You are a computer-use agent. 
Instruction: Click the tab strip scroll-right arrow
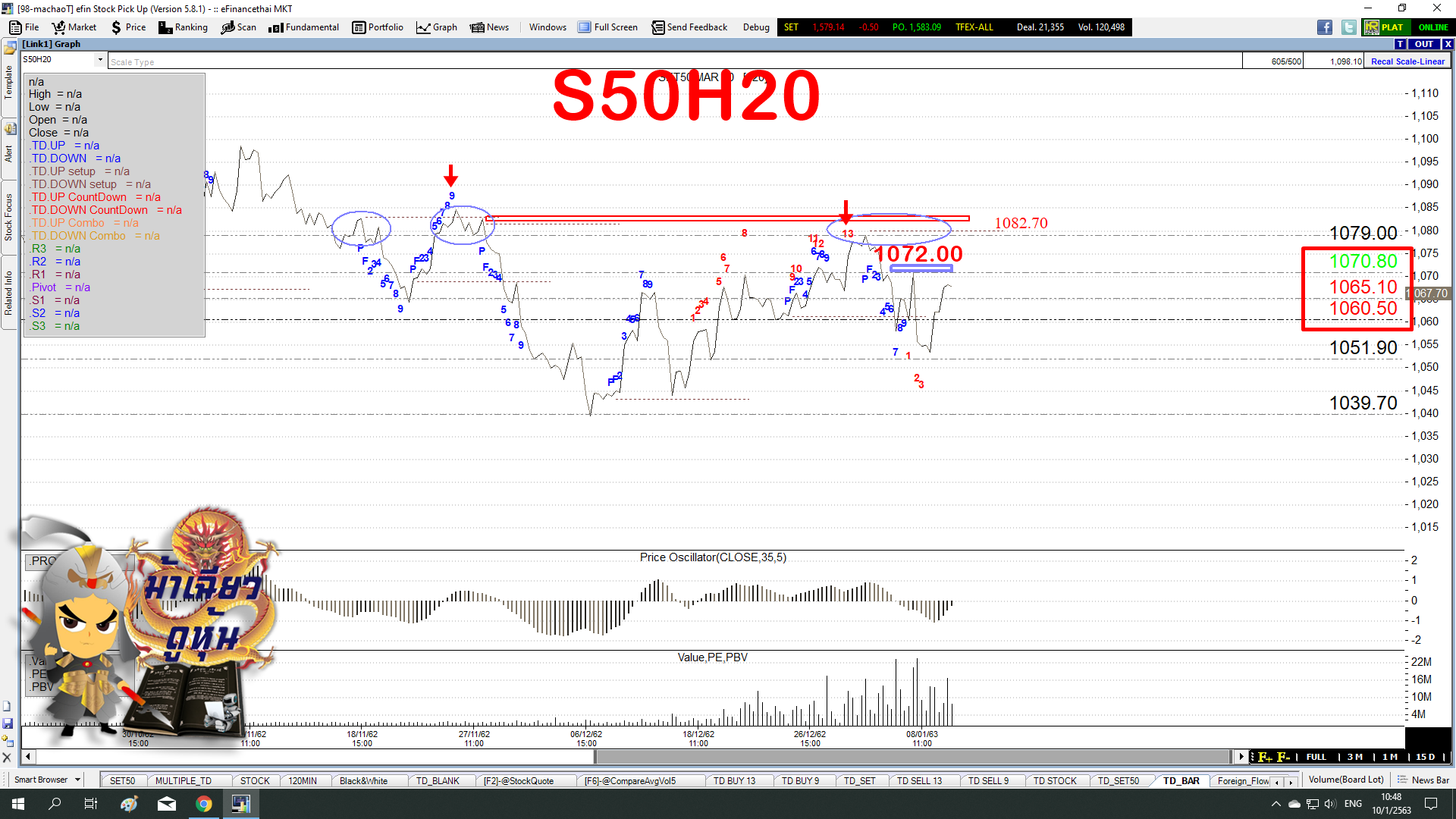(1291, 781)
